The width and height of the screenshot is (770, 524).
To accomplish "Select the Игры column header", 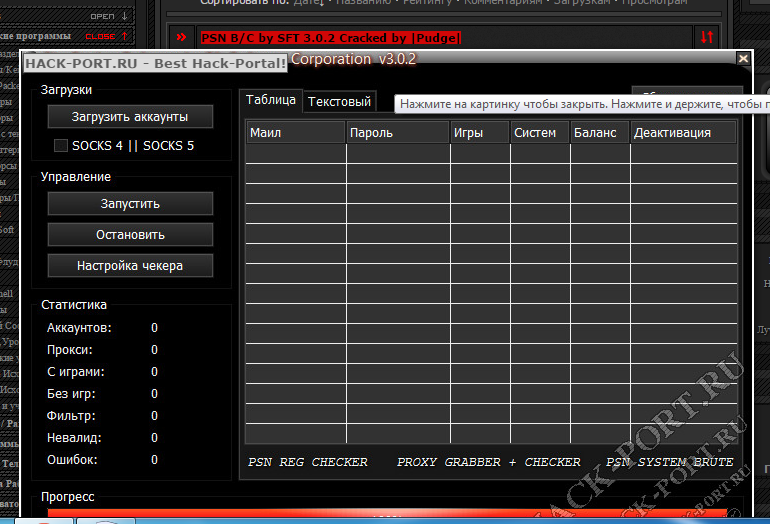I will tap(480, 133).
